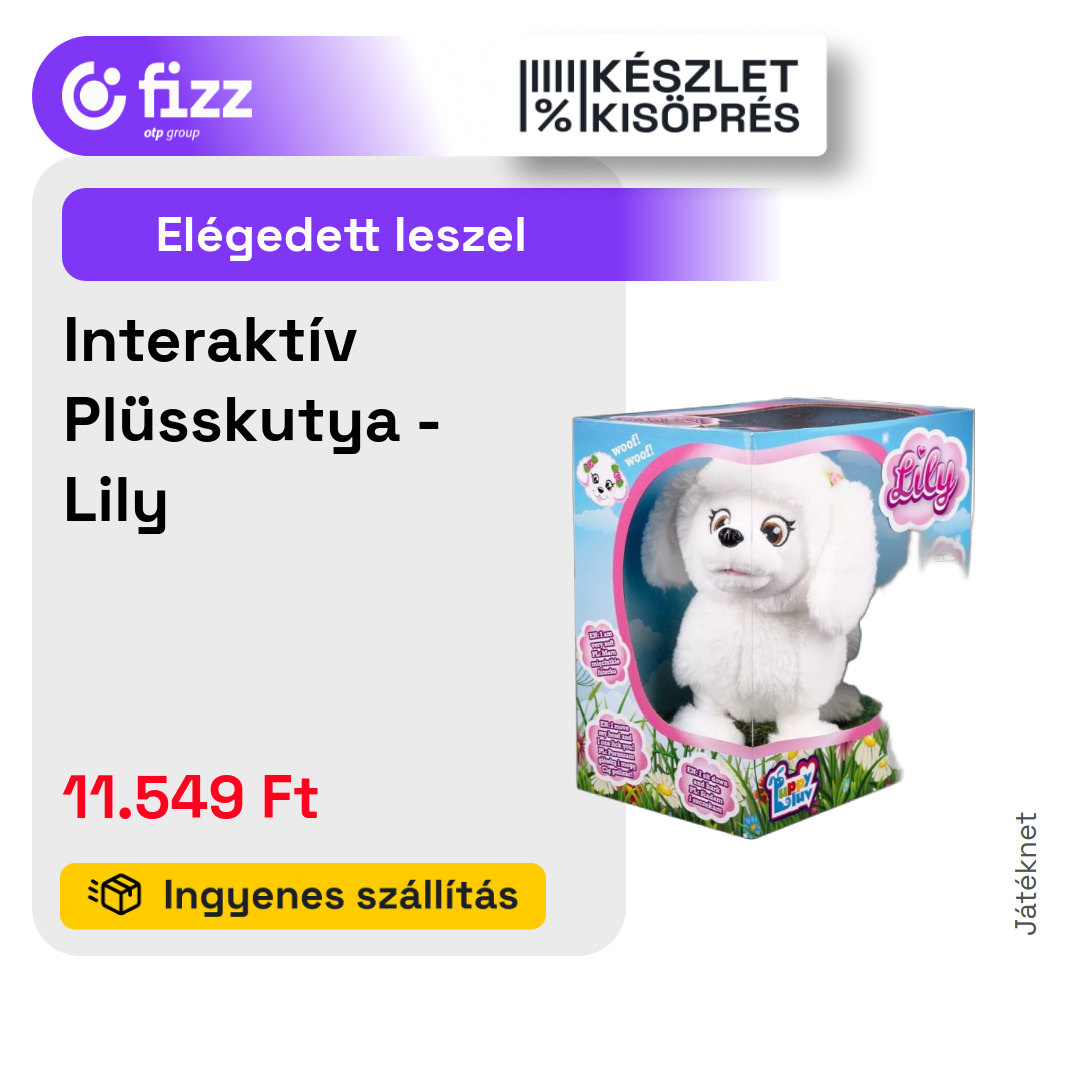Open the Interaktív Plüsskutya - Lily product title
This screenshot has height=1080, width=1080.
click(x=251, y=420)
